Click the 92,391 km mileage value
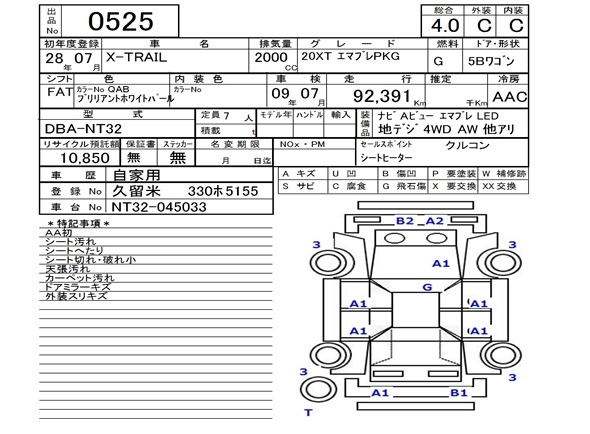 pos(382,96)
